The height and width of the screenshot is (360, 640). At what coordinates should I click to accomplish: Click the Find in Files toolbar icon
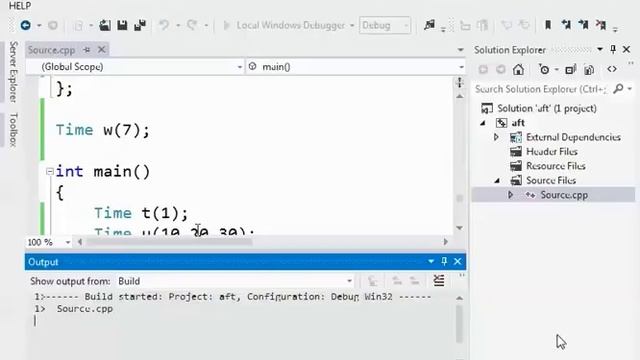point(429,25)
